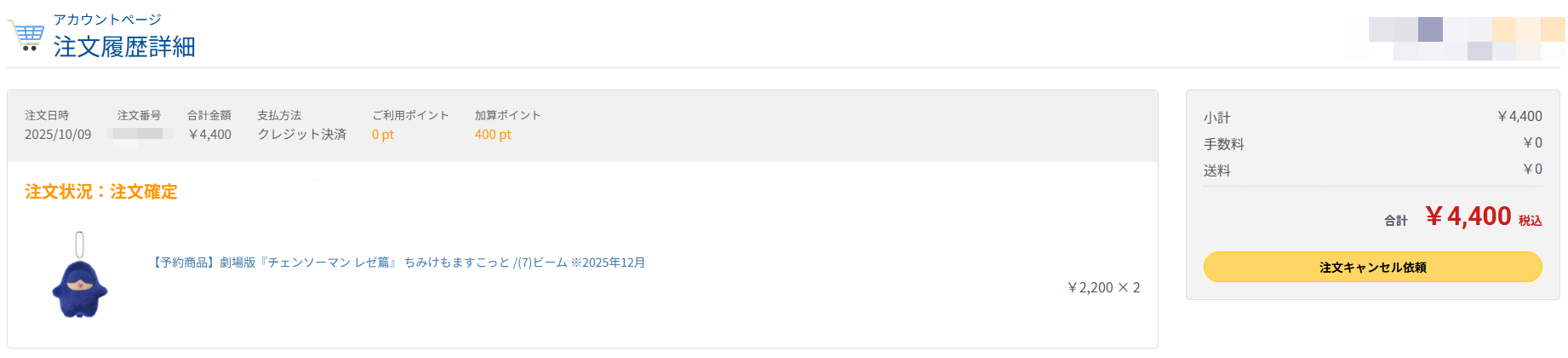The height and width of the screenshot is (358, 1568).
Task: Click the red ¥4,400 grand total
Action: coord(1468,217)
